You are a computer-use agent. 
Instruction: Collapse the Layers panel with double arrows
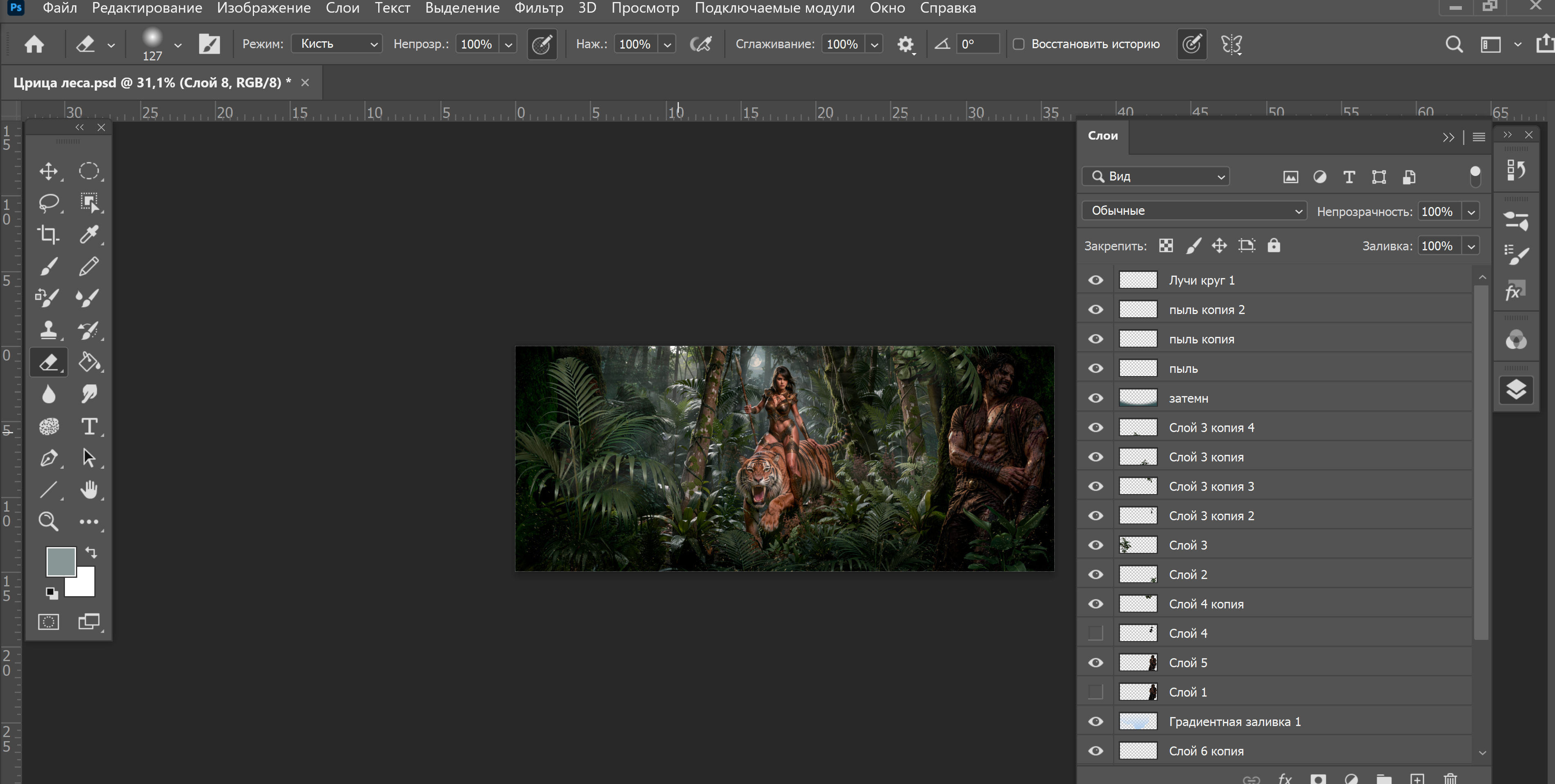click(x=1448, y=137)
